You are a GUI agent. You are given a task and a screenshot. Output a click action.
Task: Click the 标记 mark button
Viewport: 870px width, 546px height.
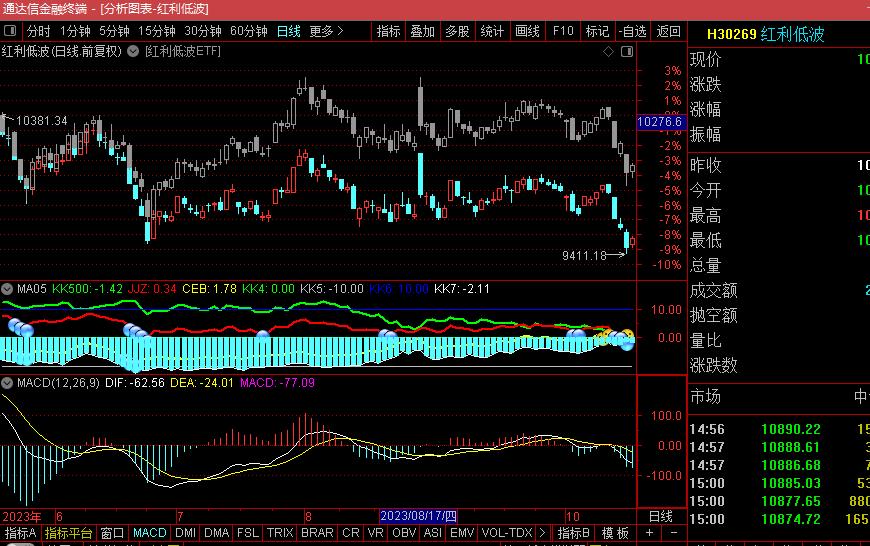[x=598, y=31]
